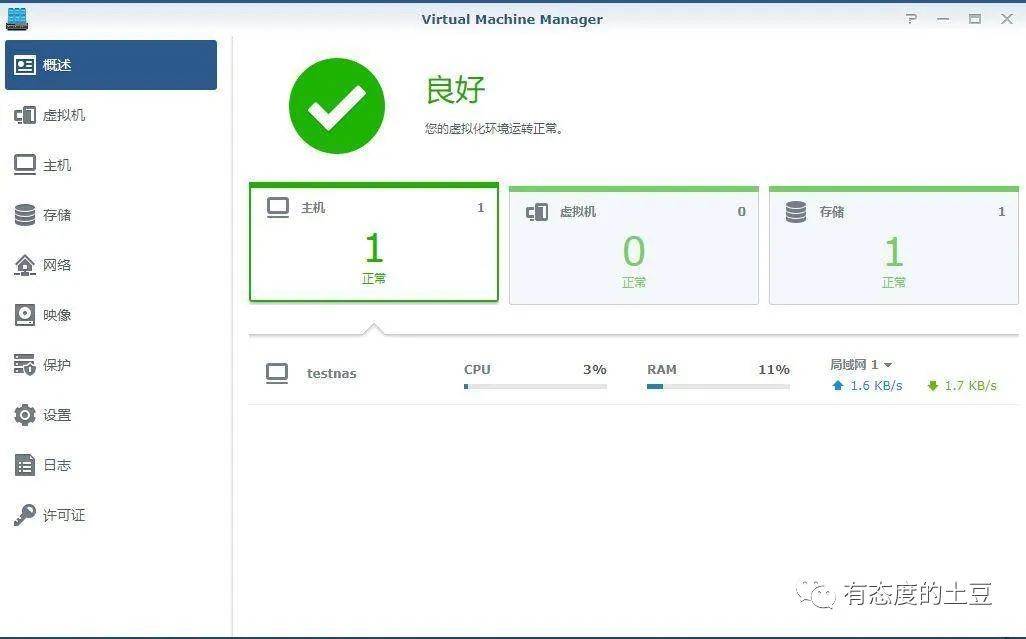1026x639 pixels.
Task: Open the 保护 protection label
Action: point(57,365)
